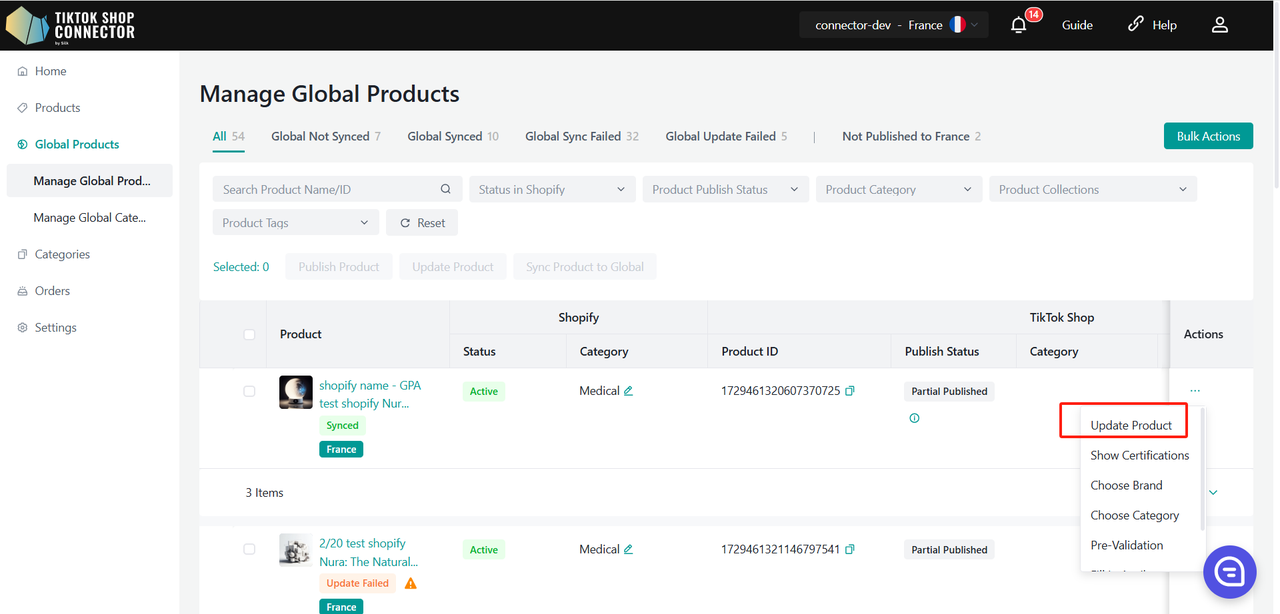Click the Search Product Name/ID field

click(x=328, y=189)
